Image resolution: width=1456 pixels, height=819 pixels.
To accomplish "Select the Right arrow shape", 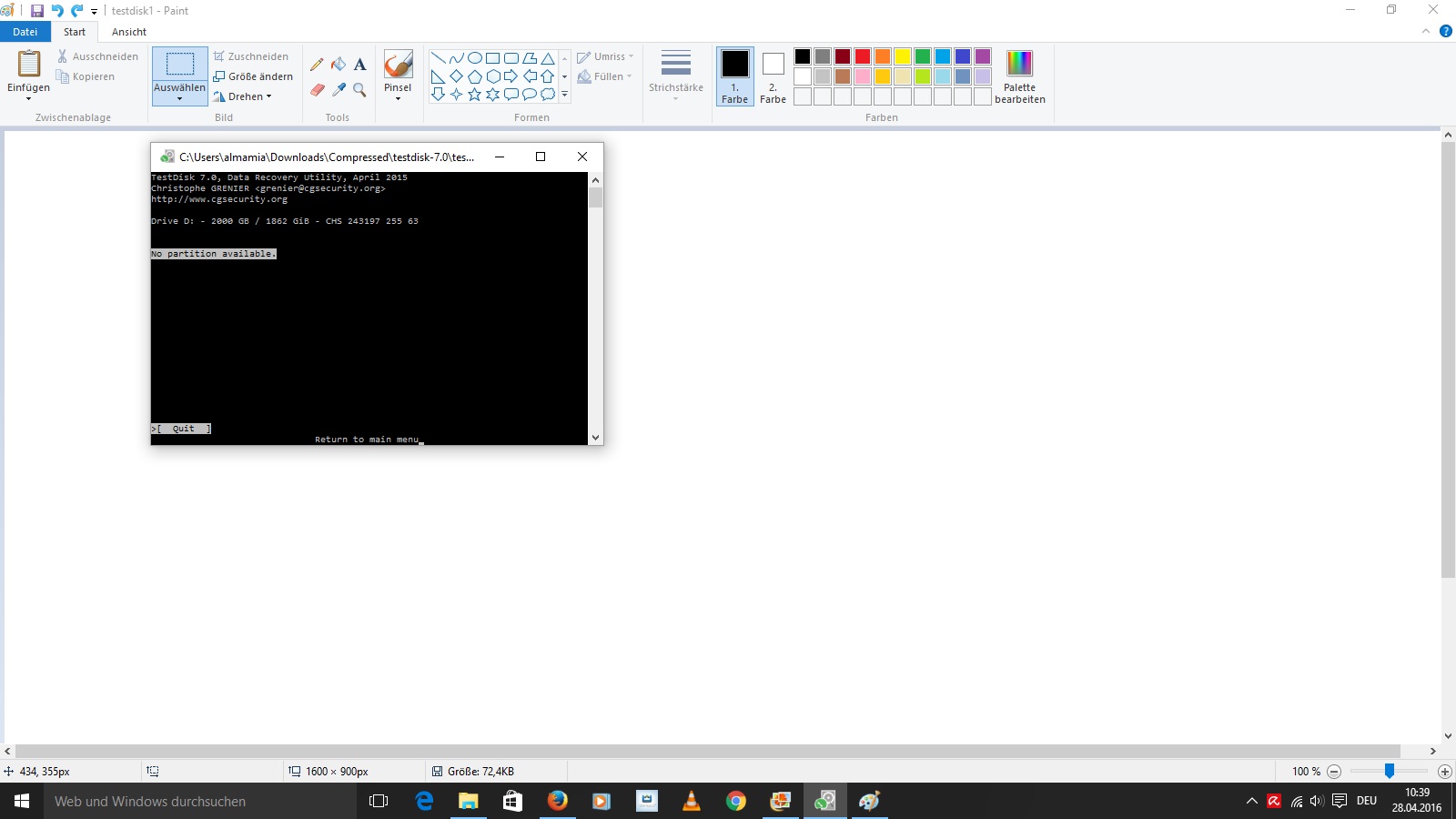I will click(x=511, y=76).
